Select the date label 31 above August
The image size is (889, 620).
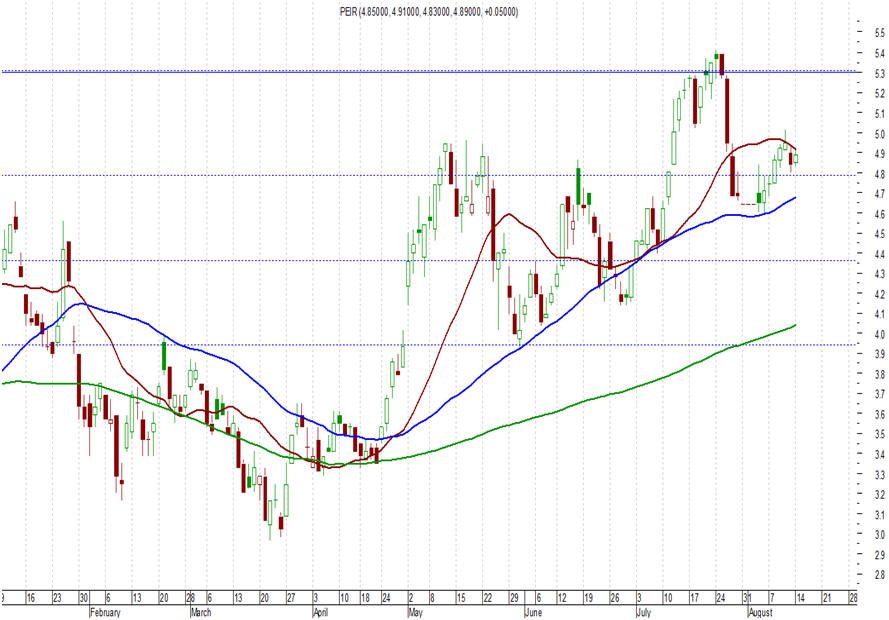[x=747, y=598]
